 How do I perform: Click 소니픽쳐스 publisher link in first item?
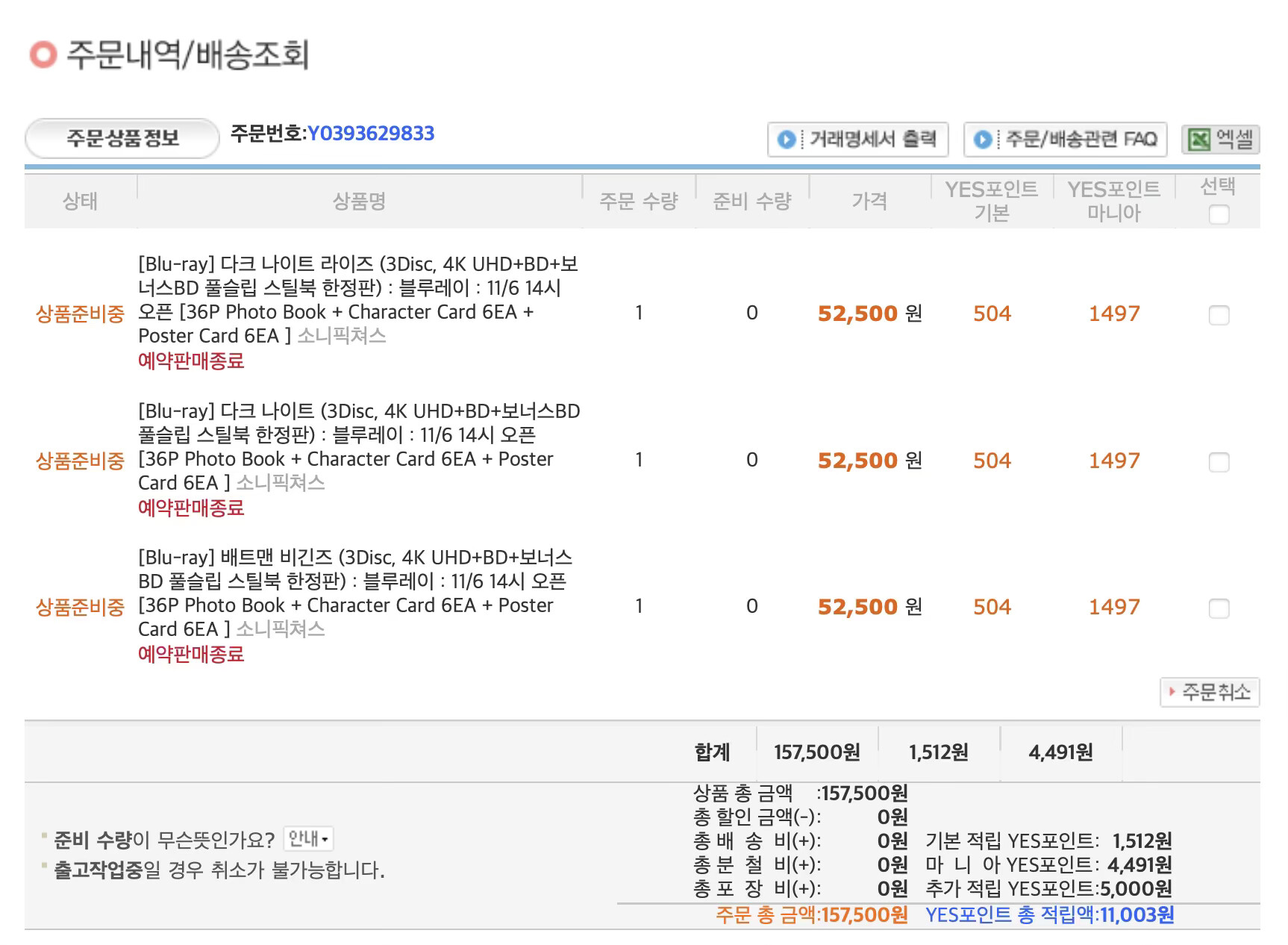[342, 336]
